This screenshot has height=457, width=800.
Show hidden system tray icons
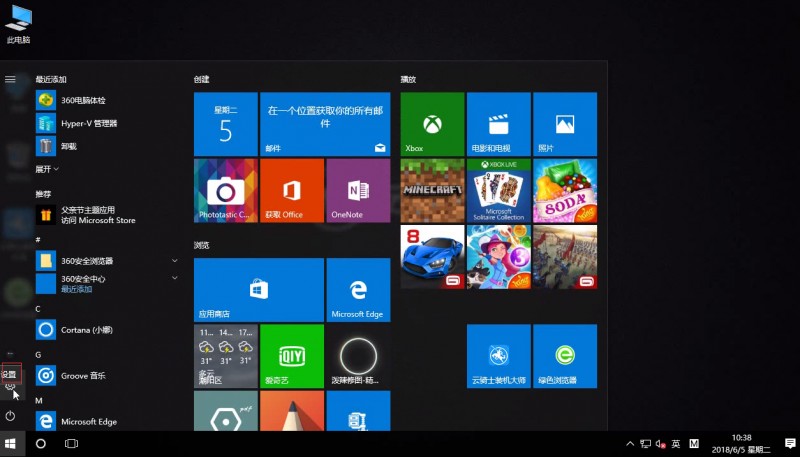point(630,444)
